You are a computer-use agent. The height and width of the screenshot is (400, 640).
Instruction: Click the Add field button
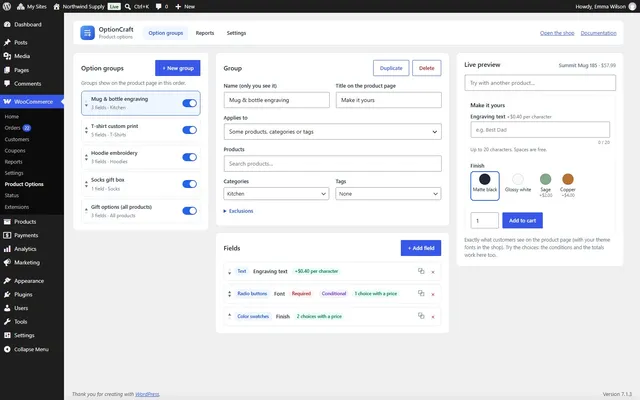click(x=421, y=248)
